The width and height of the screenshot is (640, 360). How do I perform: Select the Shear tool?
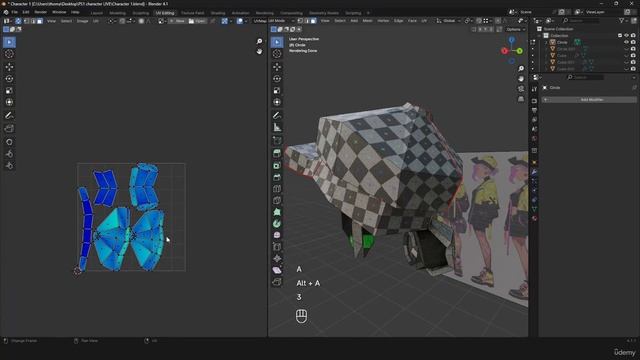coord(277,270)
